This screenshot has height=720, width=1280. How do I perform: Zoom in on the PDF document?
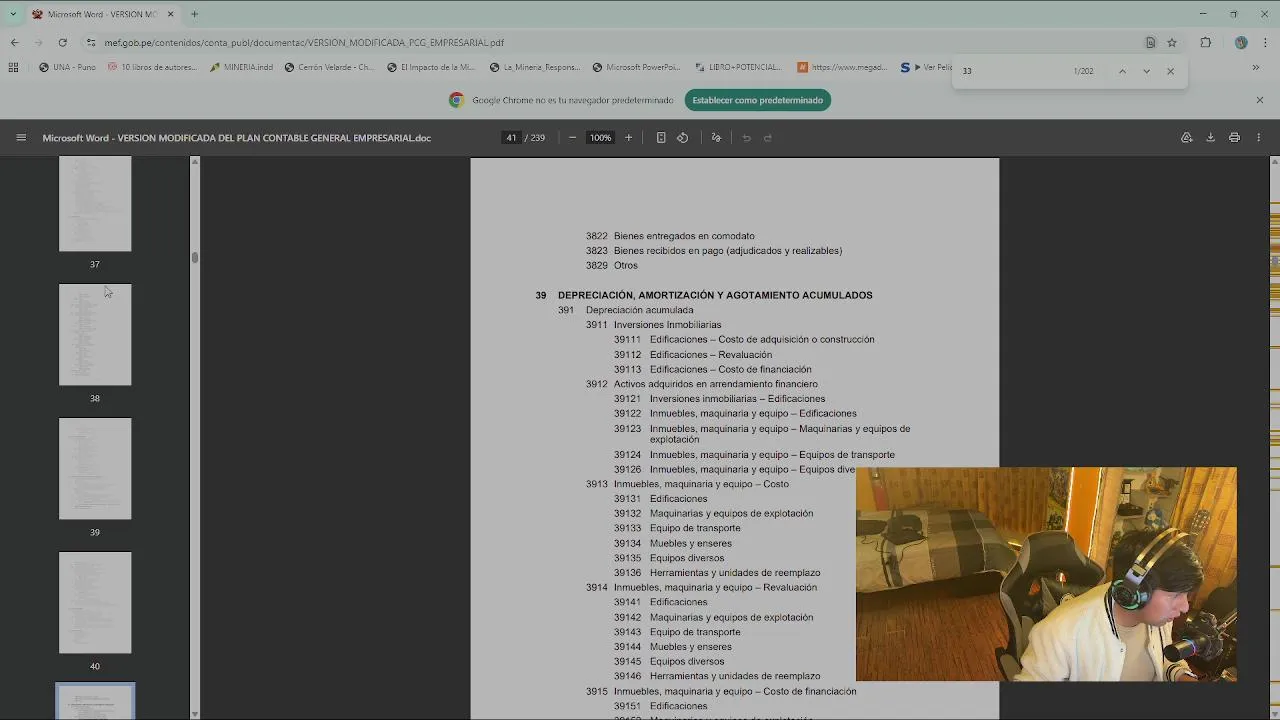[628, 138]
